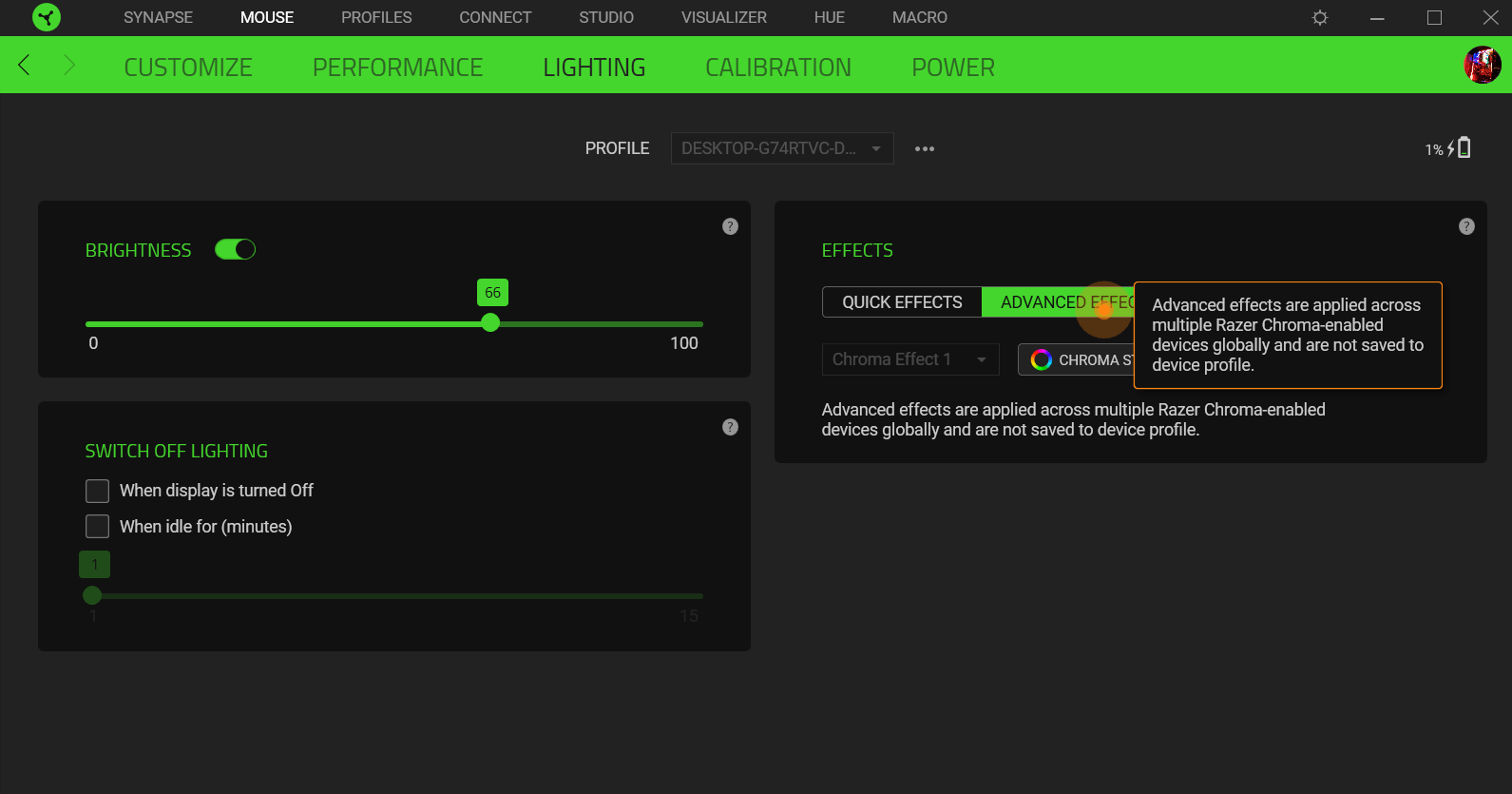The height and width of the screenshot is (794, 1512).
Task: Click the Razer logo icon
Action: pyautogui.click(x=46, y=17)
